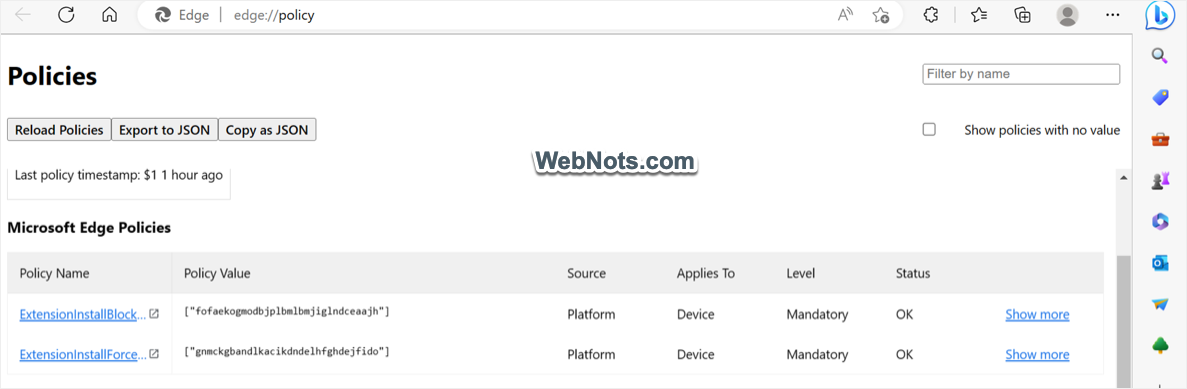The height and width of the screenshot is (389, 1187).
Task: Click the Reload Policies button
Action: point(59,129)
